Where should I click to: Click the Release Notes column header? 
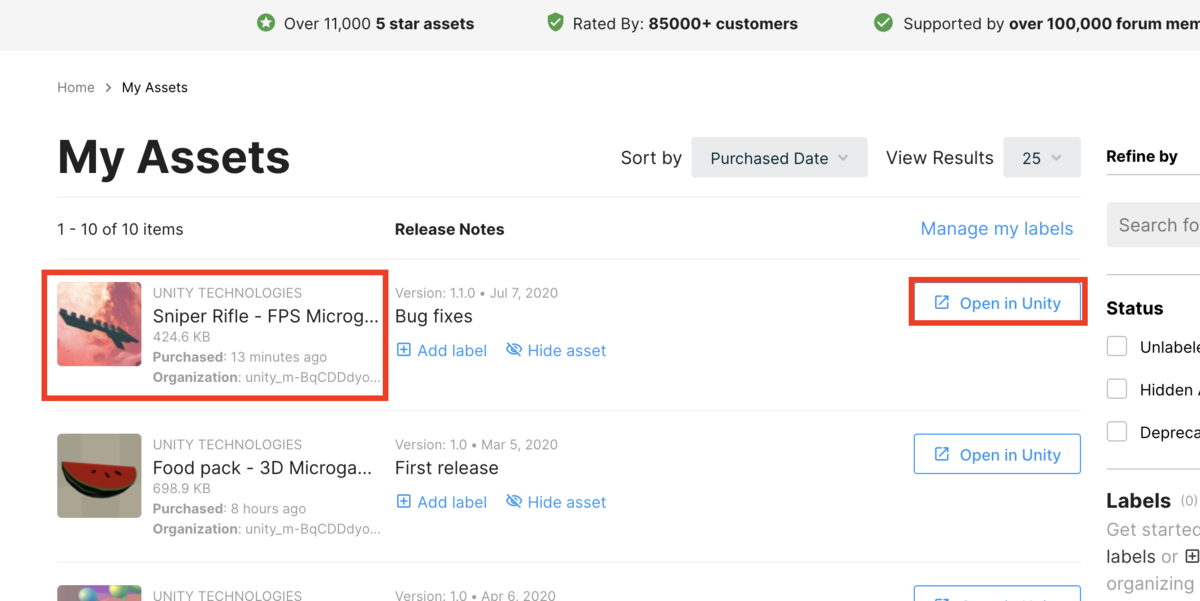coord(449,229)
